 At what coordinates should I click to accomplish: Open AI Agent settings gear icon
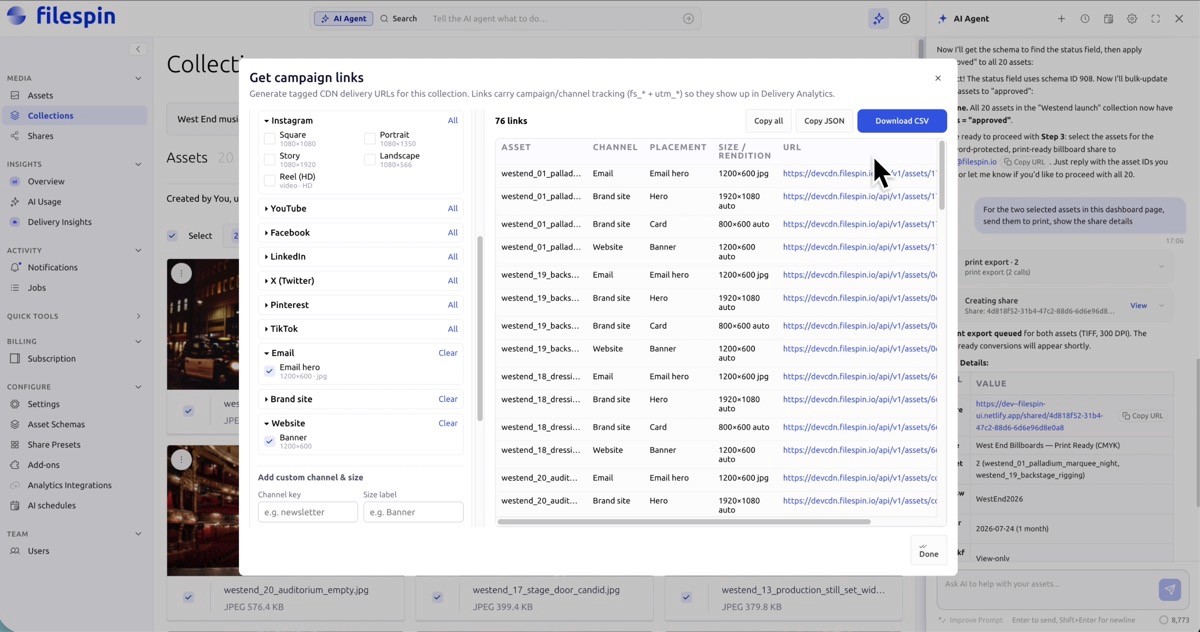point(1132,19)
